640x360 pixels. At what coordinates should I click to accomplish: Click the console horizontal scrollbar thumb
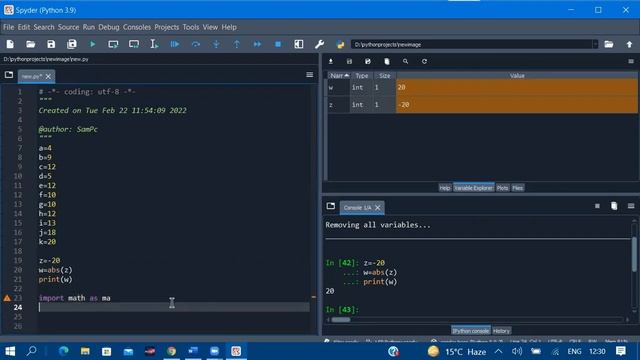(x=340, y=320)
